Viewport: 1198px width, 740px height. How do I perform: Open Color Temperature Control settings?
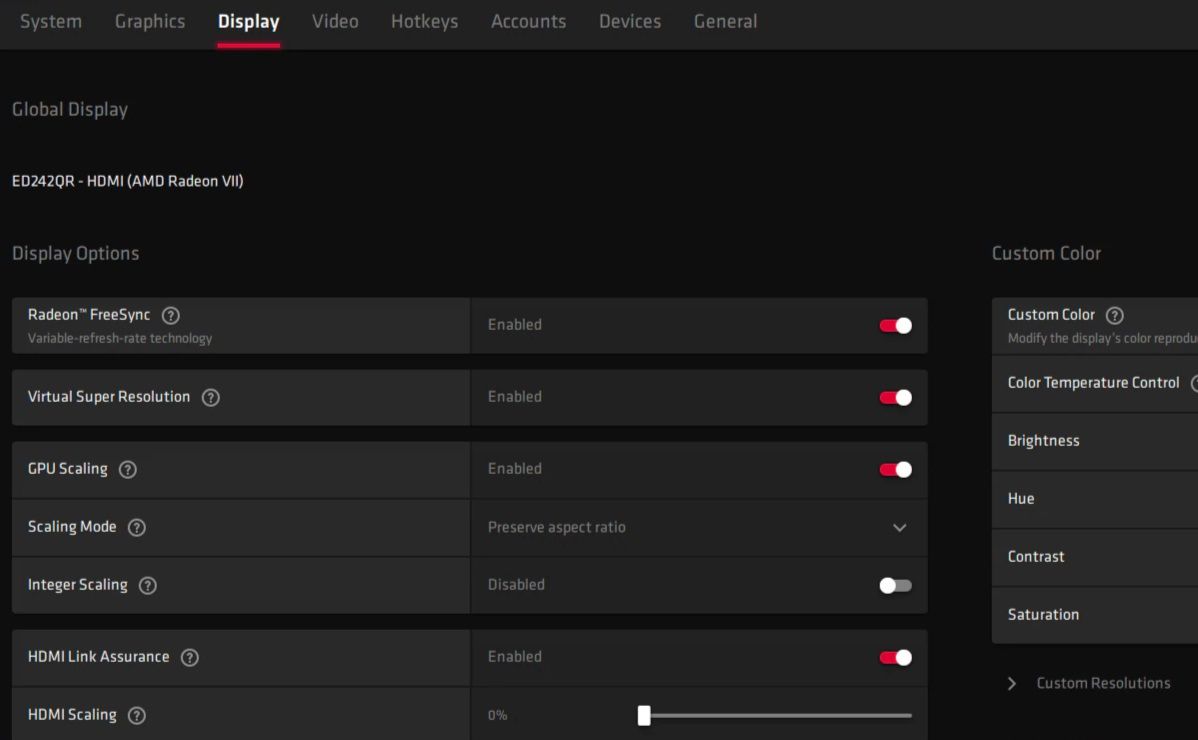pos(1093,382)
